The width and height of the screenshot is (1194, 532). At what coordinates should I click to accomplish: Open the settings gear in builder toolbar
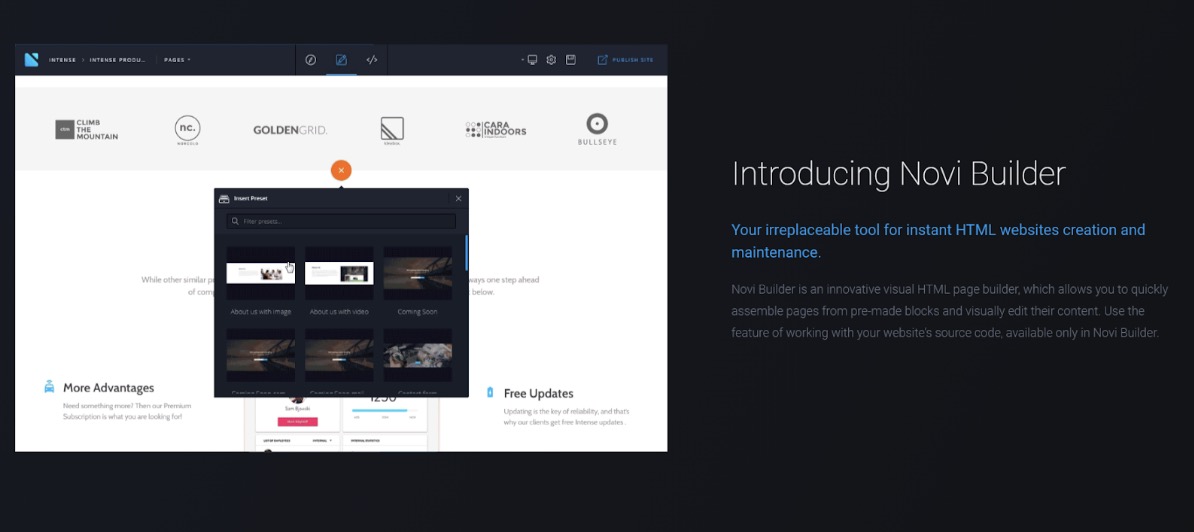[551, 59]
